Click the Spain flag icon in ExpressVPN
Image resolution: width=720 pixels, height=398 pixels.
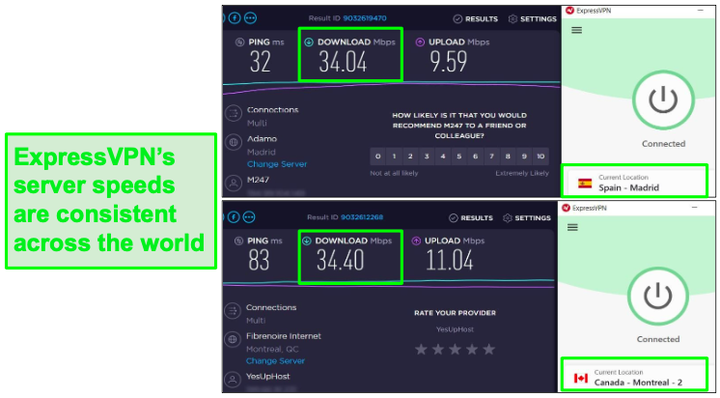(585, 183)
